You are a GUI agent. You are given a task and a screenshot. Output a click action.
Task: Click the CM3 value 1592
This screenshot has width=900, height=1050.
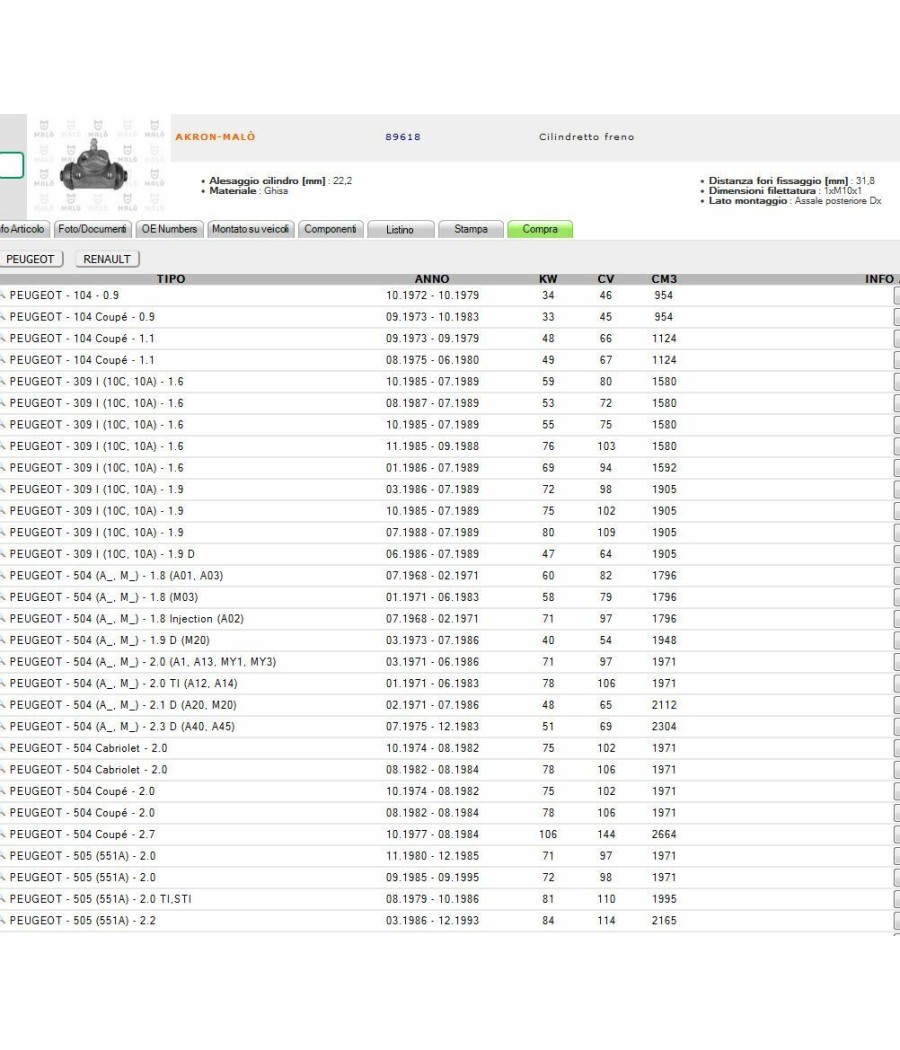664,467
